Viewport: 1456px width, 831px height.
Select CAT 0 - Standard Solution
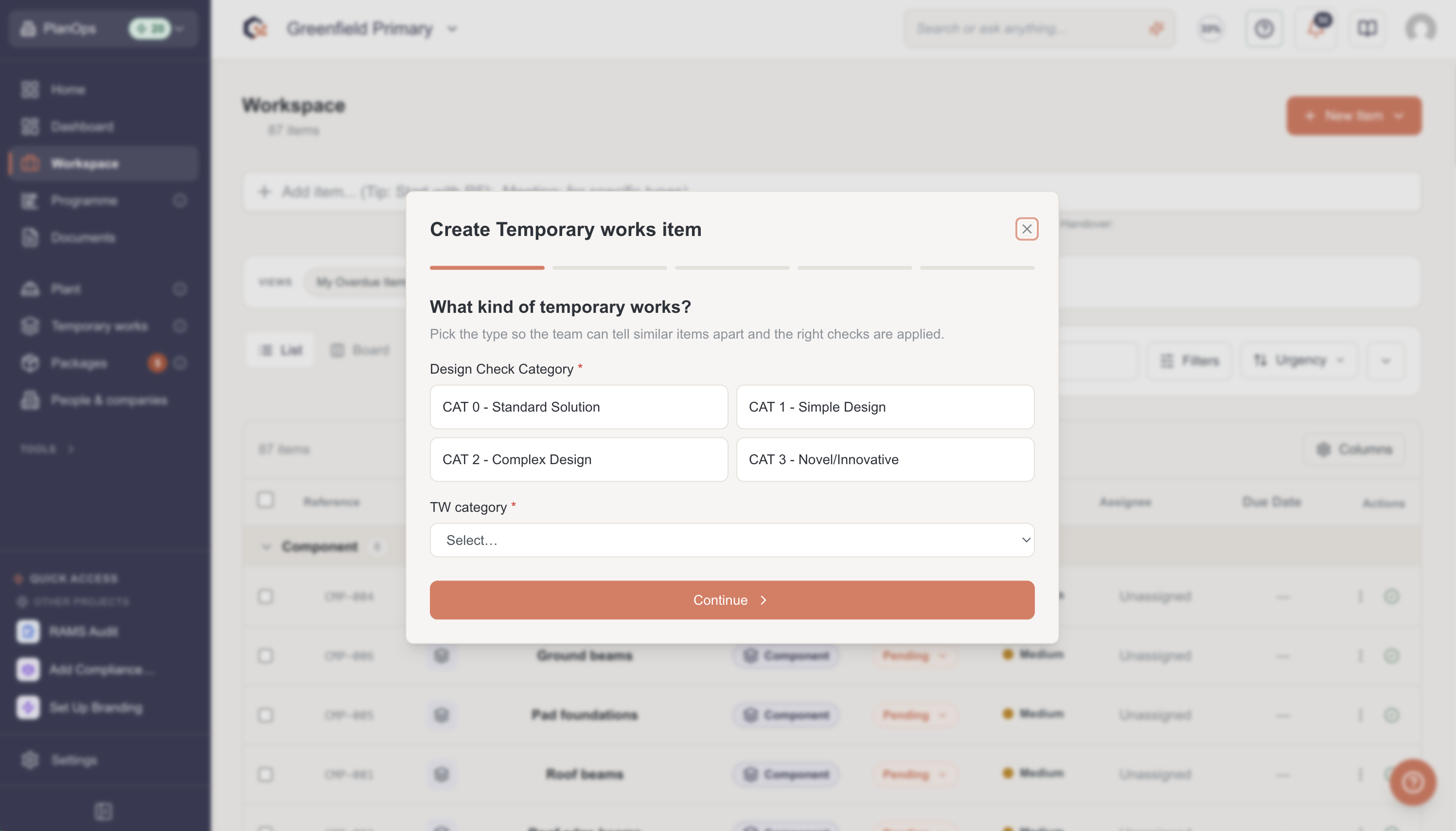(x=578, y=407)
